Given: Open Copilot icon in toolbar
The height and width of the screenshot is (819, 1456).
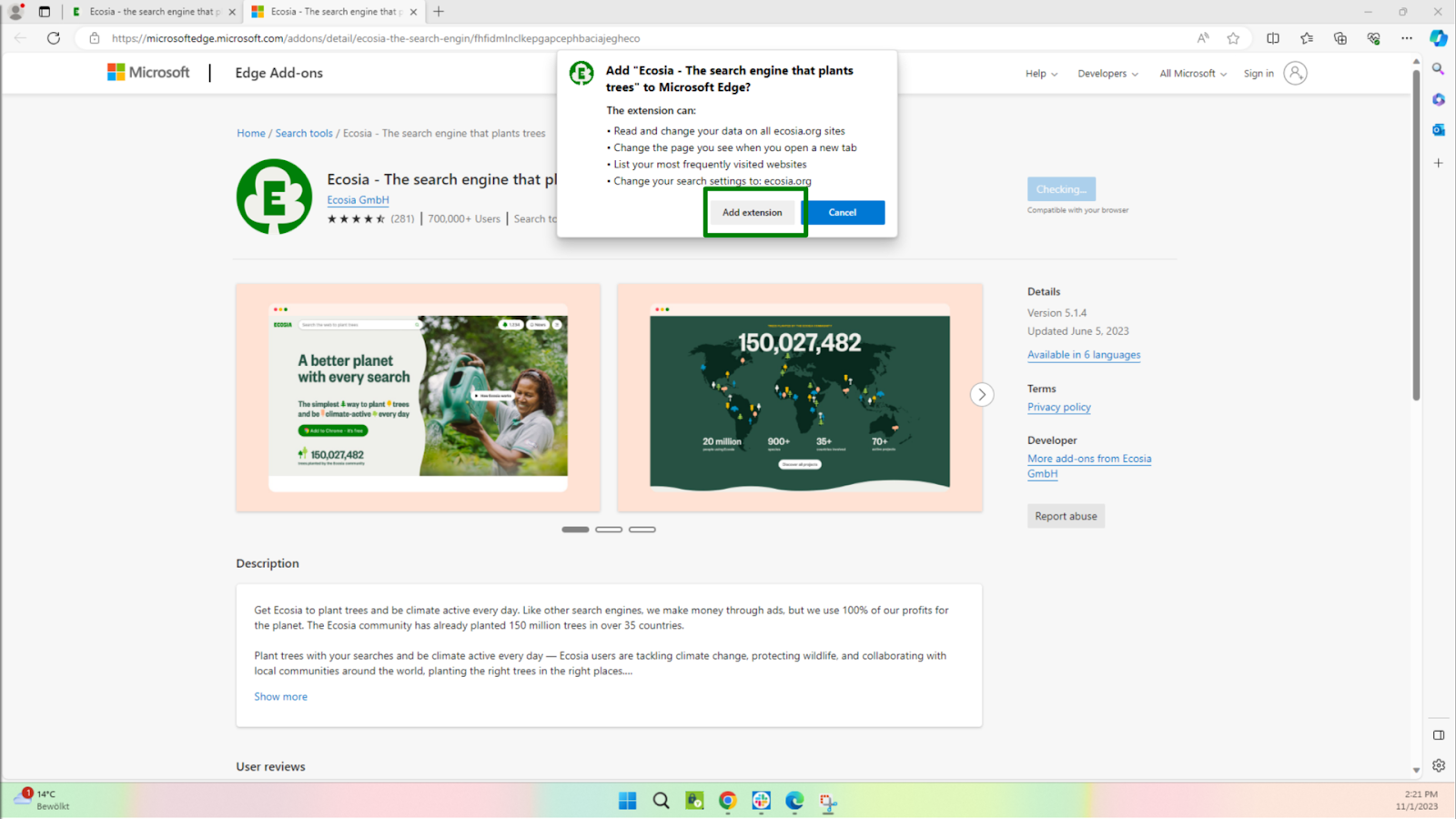Looking at the screenshot, I should coord(1439,38).
